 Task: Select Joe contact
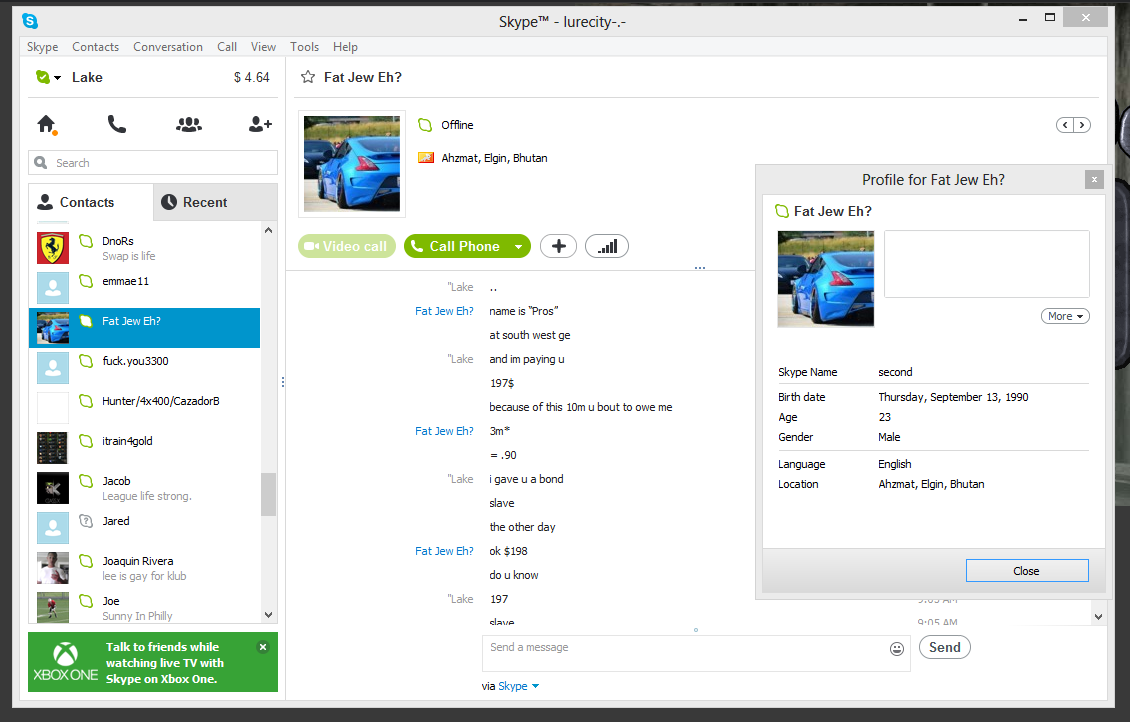pyautogui.click(x=144, y=607)
